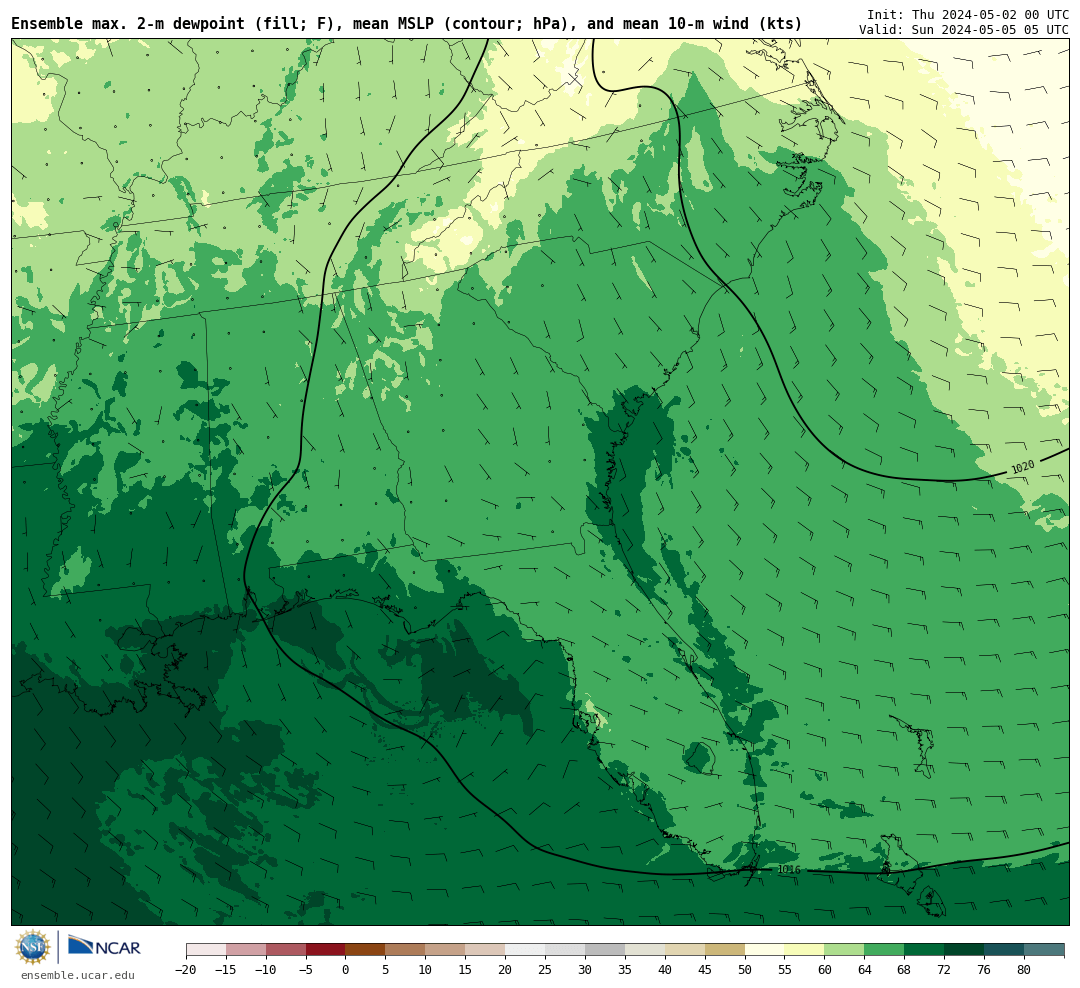This screenshot has width=1080, height=988.
Task: Pick the light green swatch between 60 and 64
Action: click(x=844, y=949)
